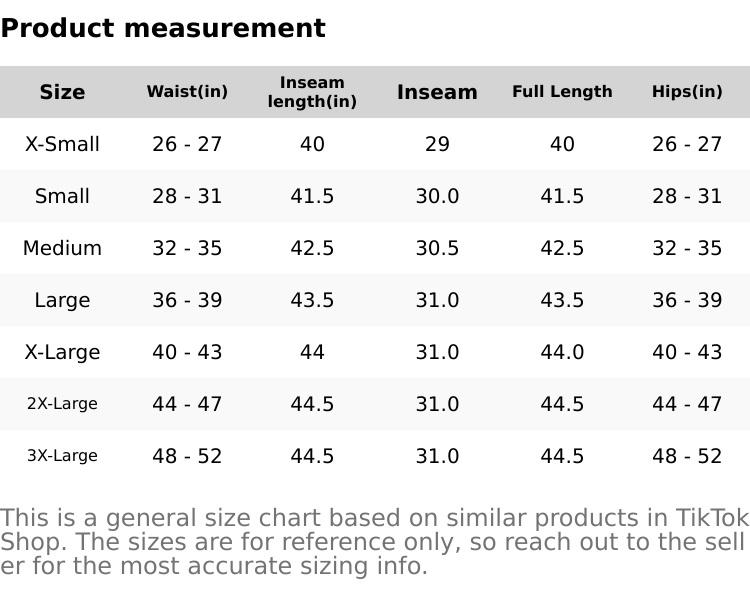Select the Size column header
The height and width of the screenshot is (602, 750).
(62, 92)
